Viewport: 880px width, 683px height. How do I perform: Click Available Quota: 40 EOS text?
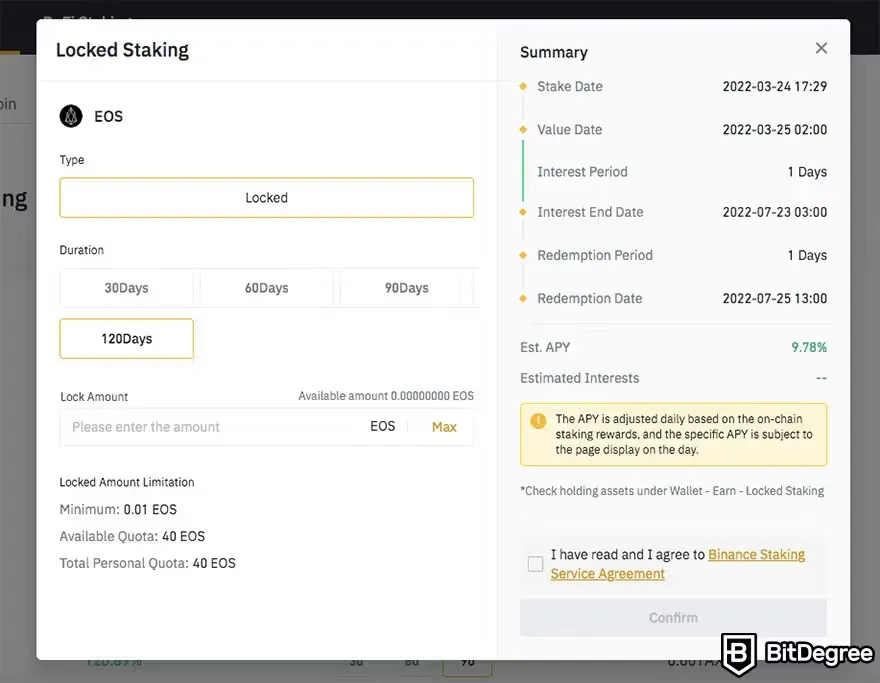click(x=132, y=537)
